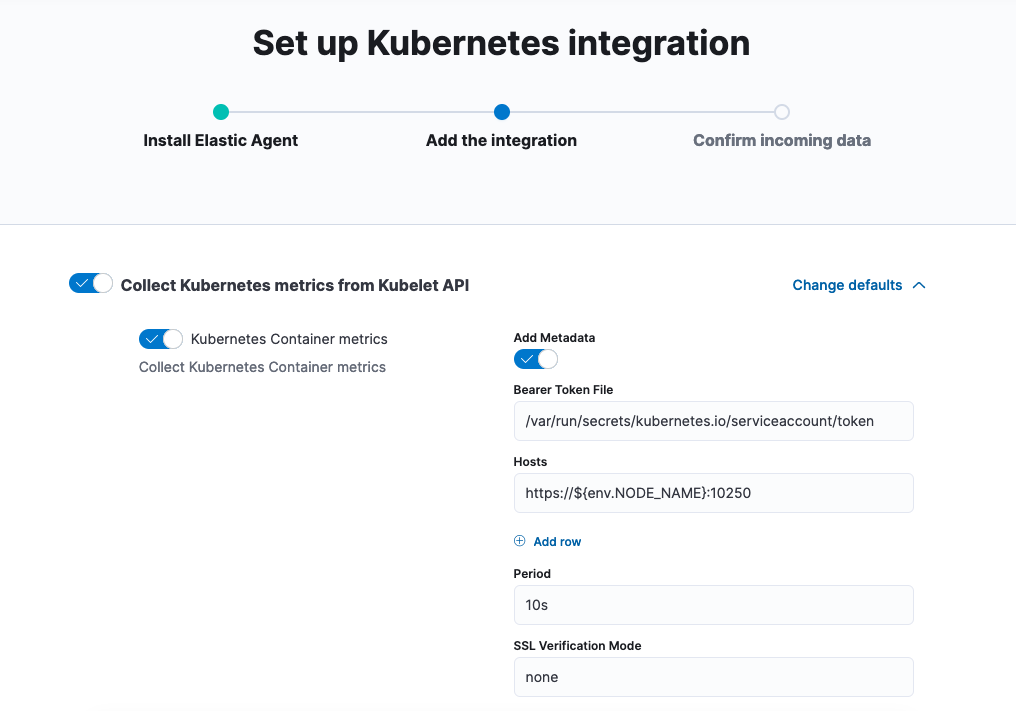Click the Add the integration step dot

[x=501, y=112]
